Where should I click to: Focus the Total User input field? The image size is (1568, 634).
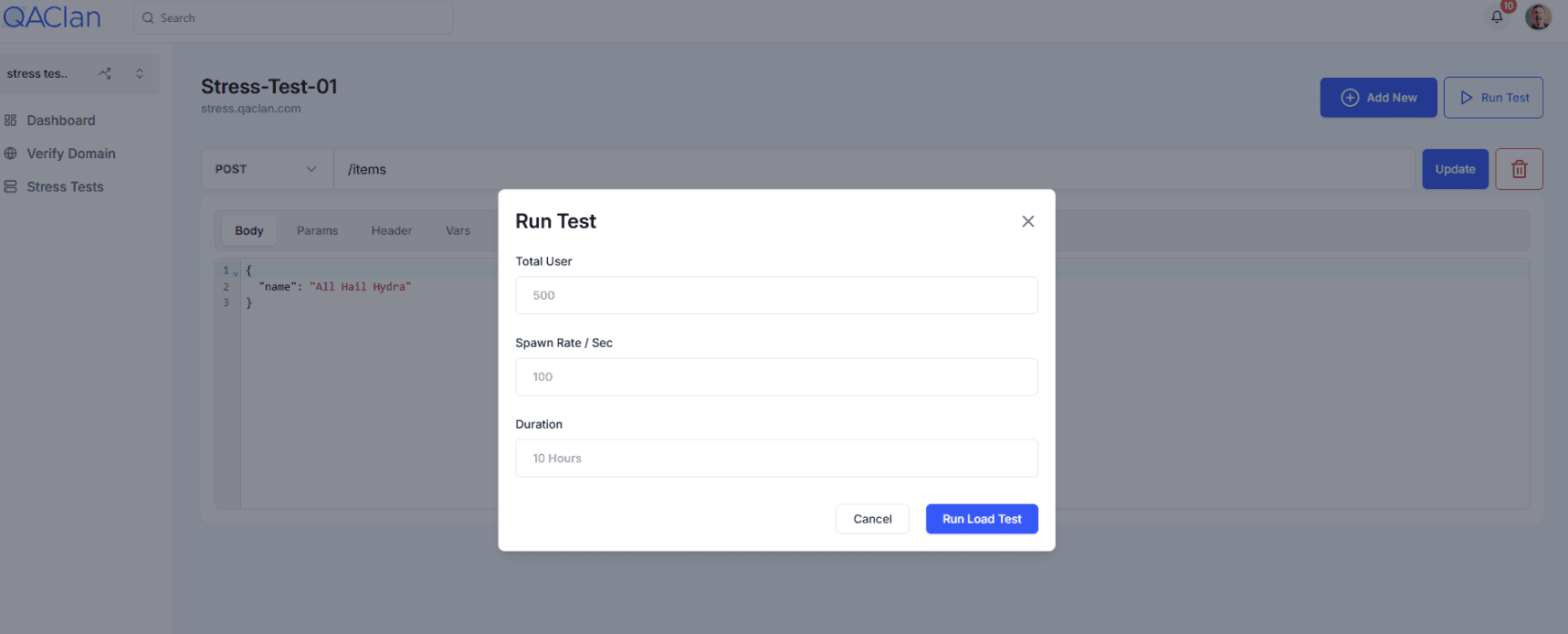tap(776, 295)
